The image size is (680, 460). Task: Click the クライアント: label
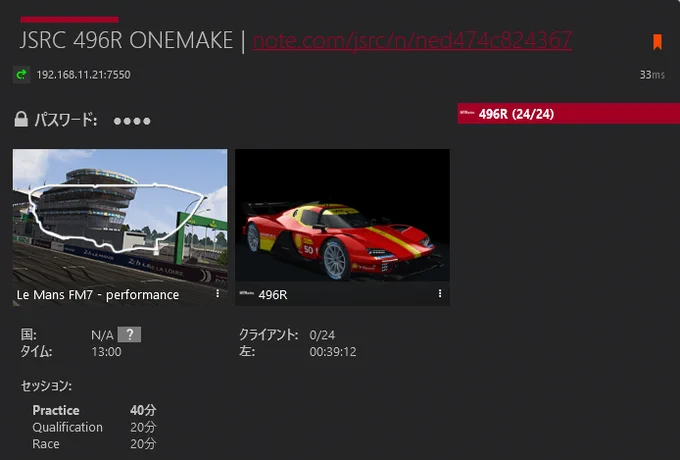[268, 335]
